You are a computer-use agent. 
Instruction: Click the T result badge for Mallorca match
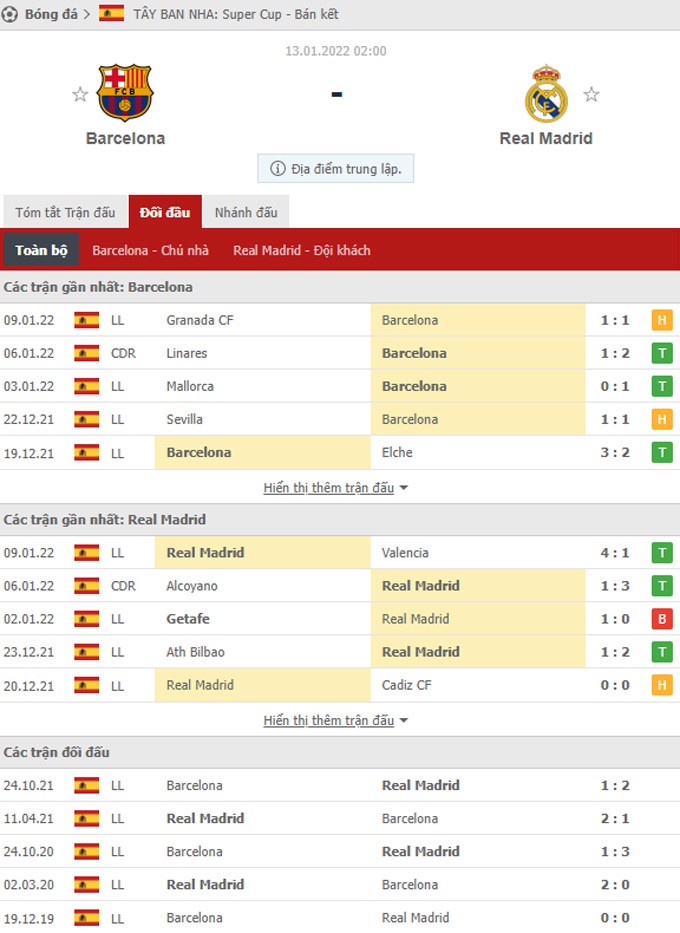click(662, 386)
